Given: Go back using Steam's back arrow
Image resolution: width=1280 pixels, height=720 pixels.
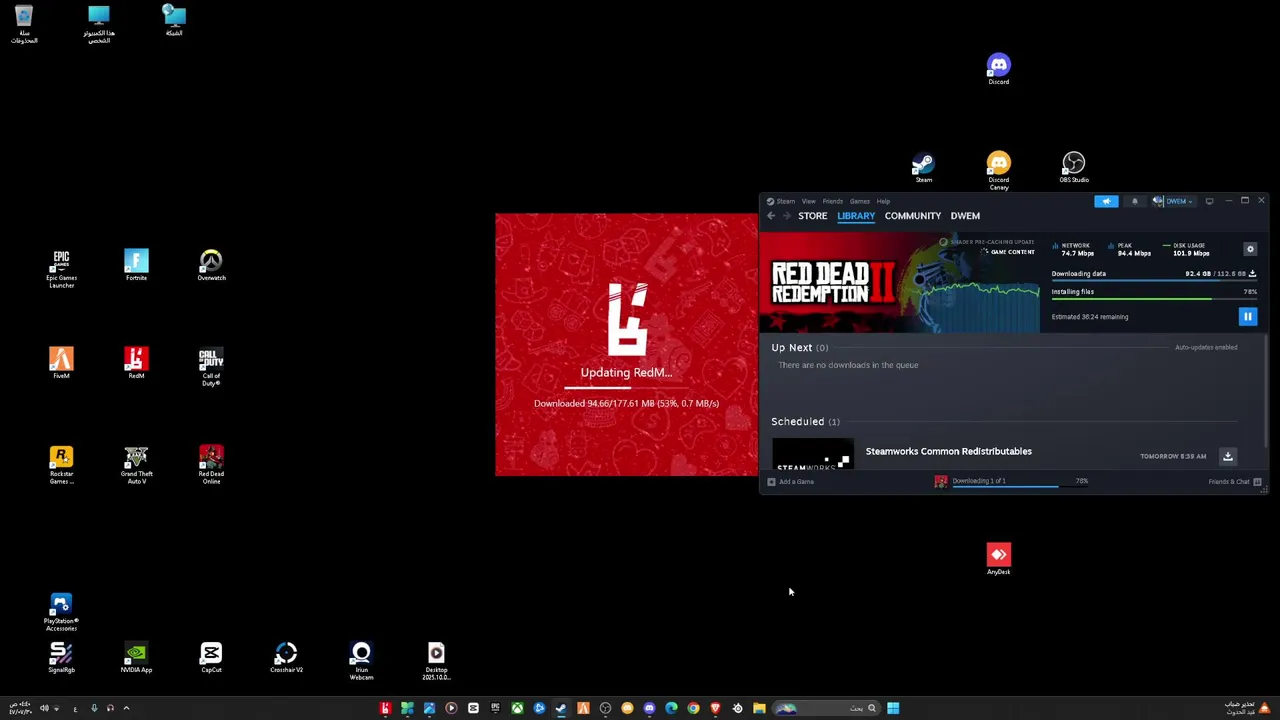Looking at the screenshot, I should [771, 216].
